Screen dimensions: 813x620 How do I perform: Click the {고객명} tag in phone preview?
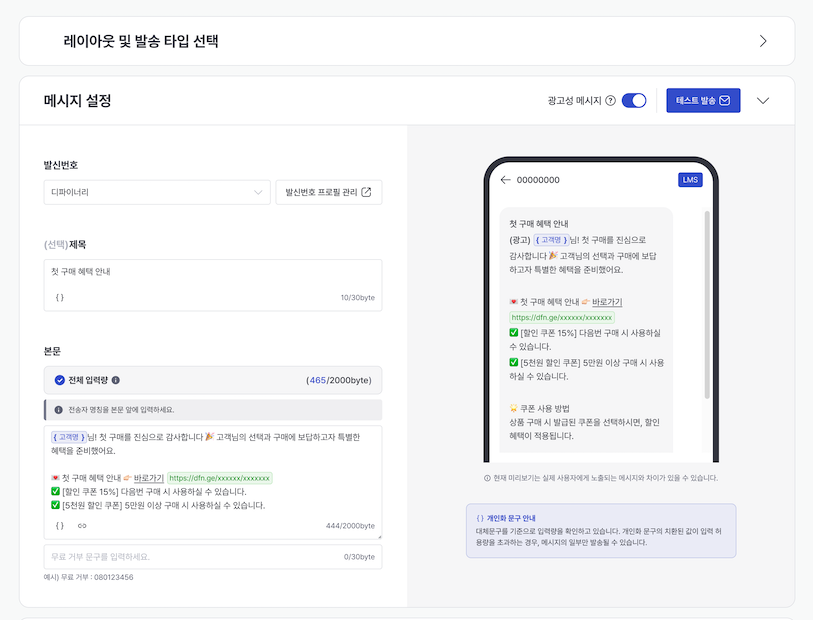(x=551, y=240)
